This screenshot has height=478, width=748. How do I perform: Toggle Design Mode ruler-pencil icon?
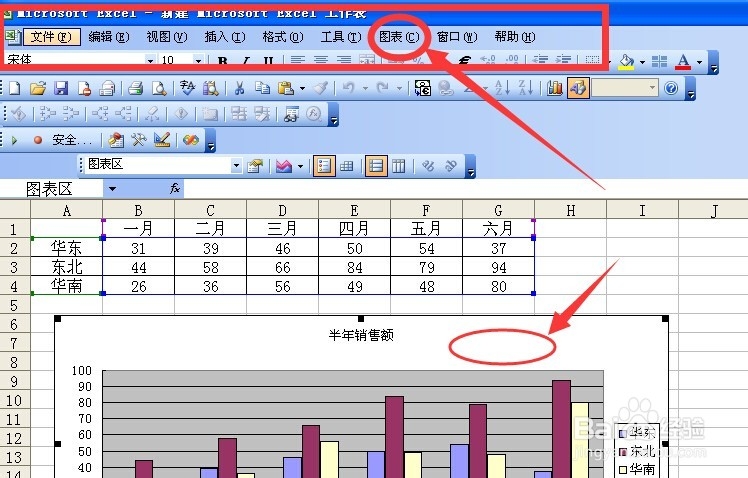pos(162,140)
